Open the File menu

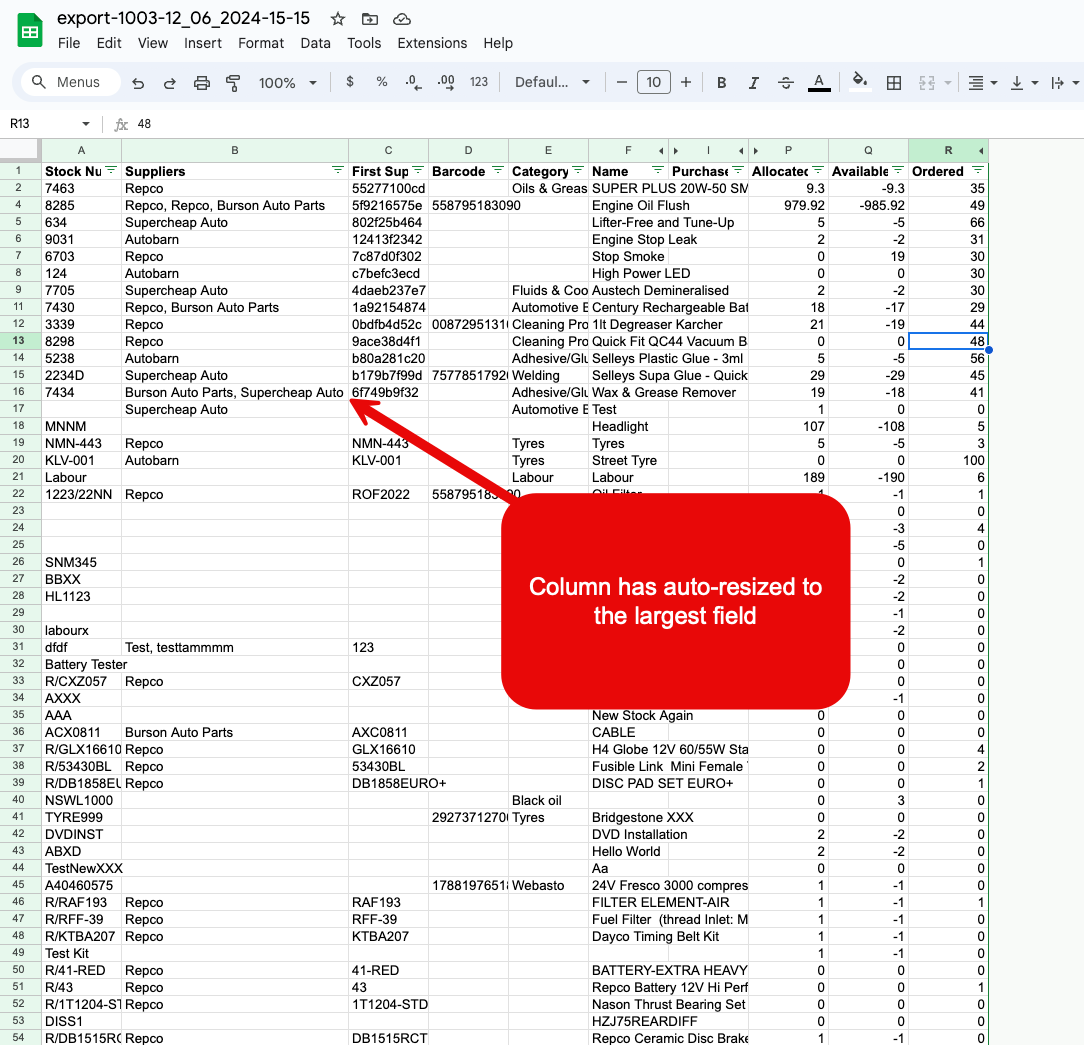[x=68, y=44]
